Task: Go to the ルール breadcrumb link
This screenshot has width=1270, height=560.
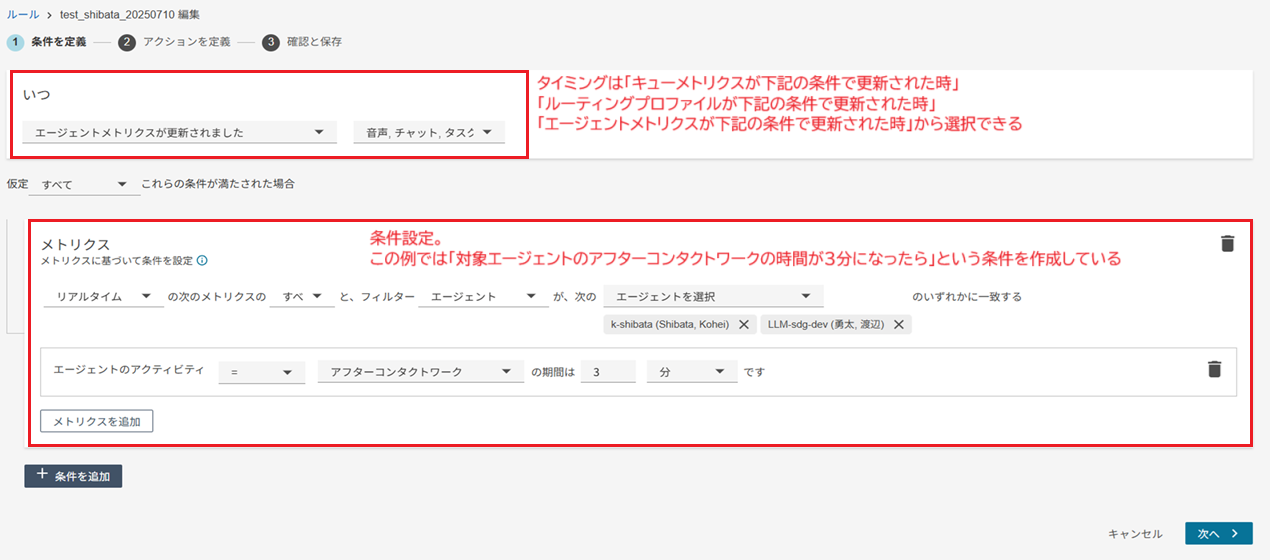Action: 24,15
